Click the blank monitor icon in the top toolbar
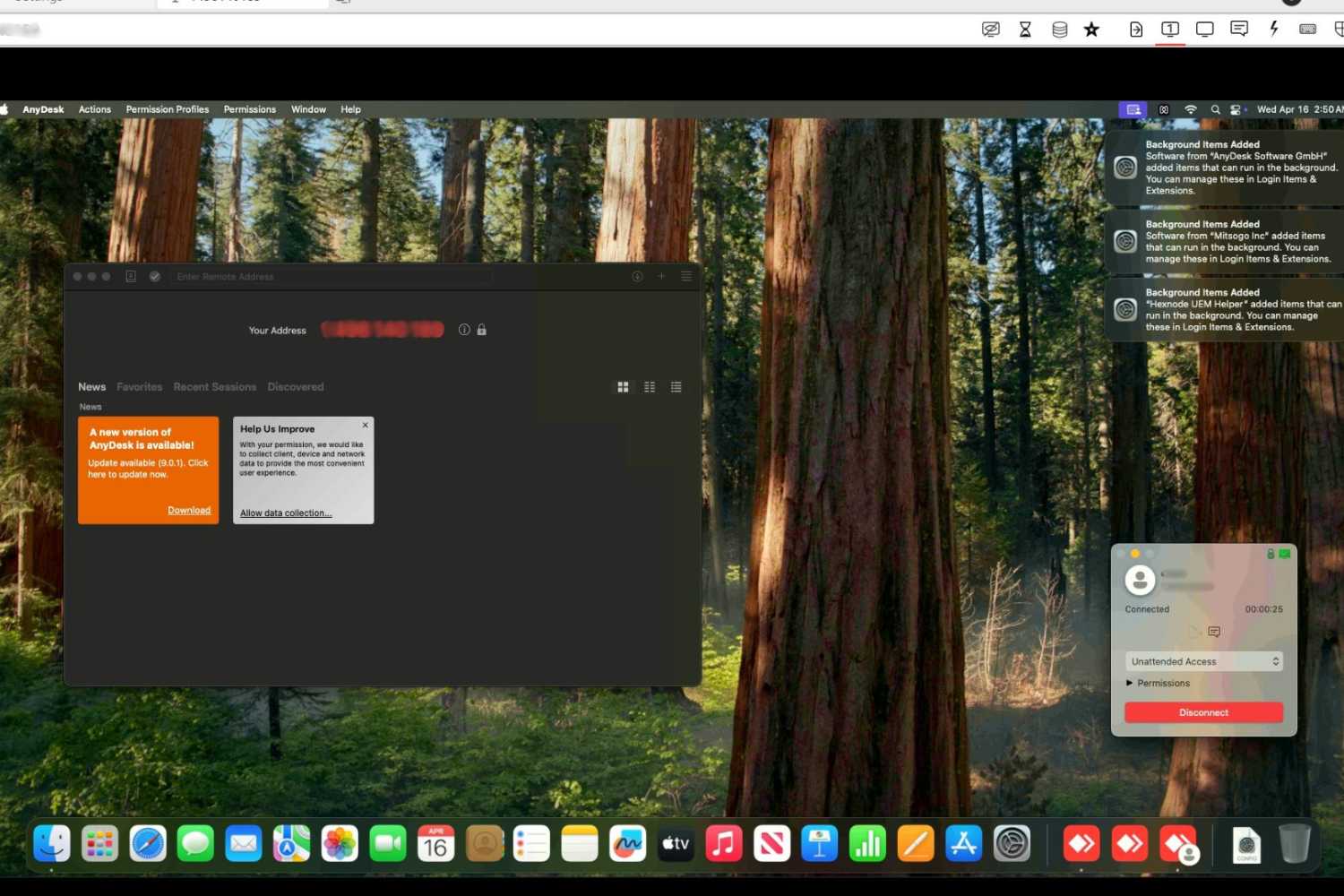 1205,30
